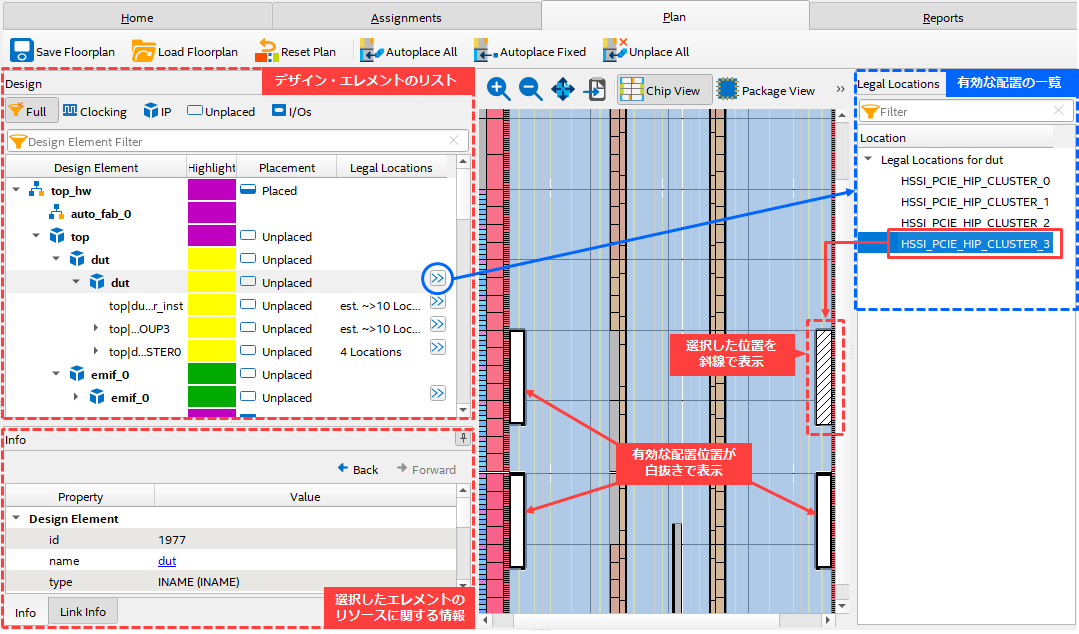Collapse the top_hw tree node
This screenshot has height=634, width=1079.
coord(16,189)
